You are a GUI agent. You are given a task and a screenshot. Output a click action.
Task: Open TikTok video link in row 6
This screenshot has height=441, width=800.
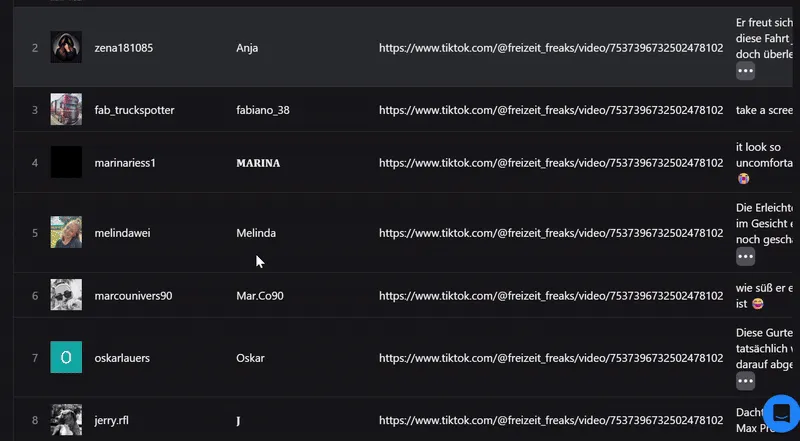click(x=550, y=295)
